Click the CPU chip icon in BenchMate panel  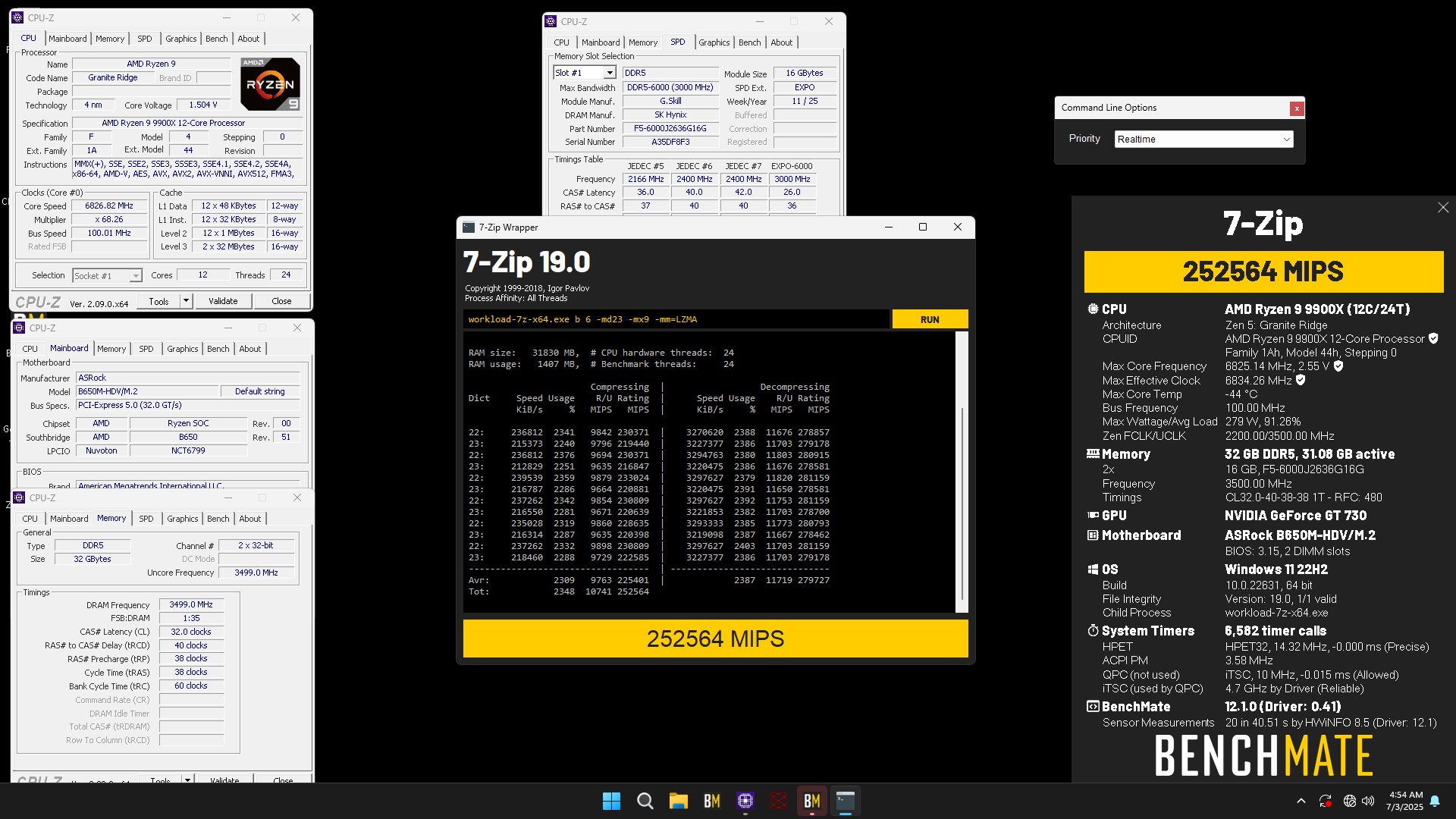click(x=1093, y=309)
